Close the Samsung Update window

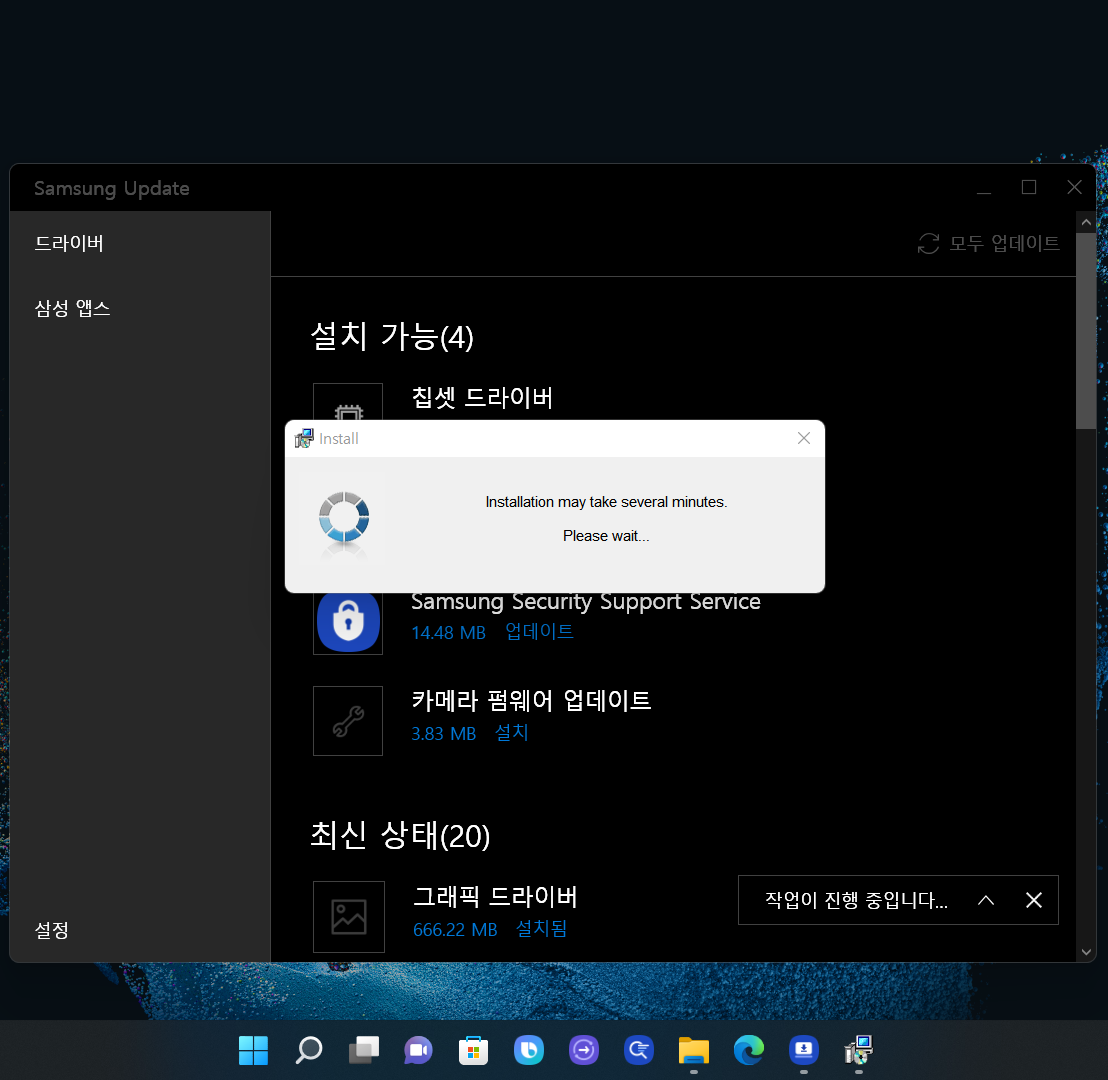[x=1074, y=187]
